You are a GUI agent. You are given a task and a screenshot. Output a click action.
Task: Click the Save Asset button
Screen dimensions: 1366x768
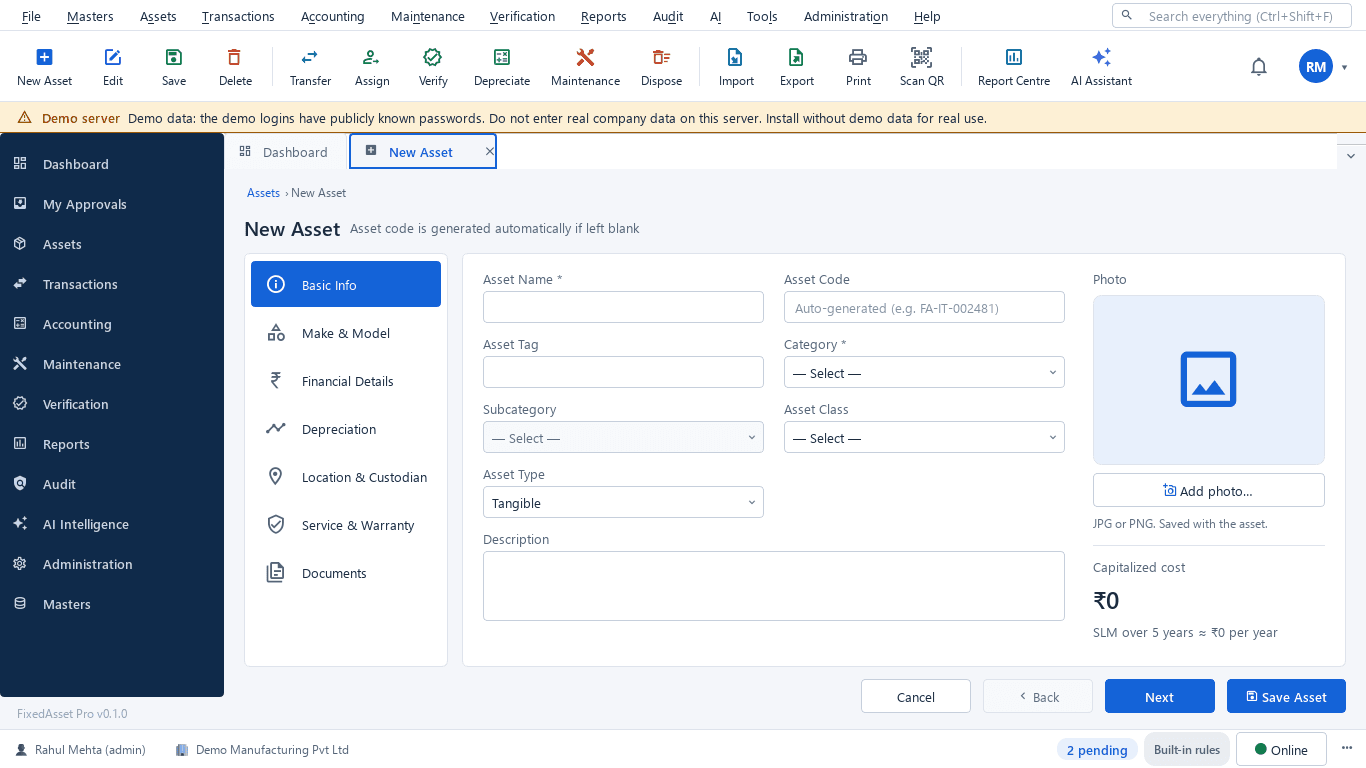[x=1286, y=697]
